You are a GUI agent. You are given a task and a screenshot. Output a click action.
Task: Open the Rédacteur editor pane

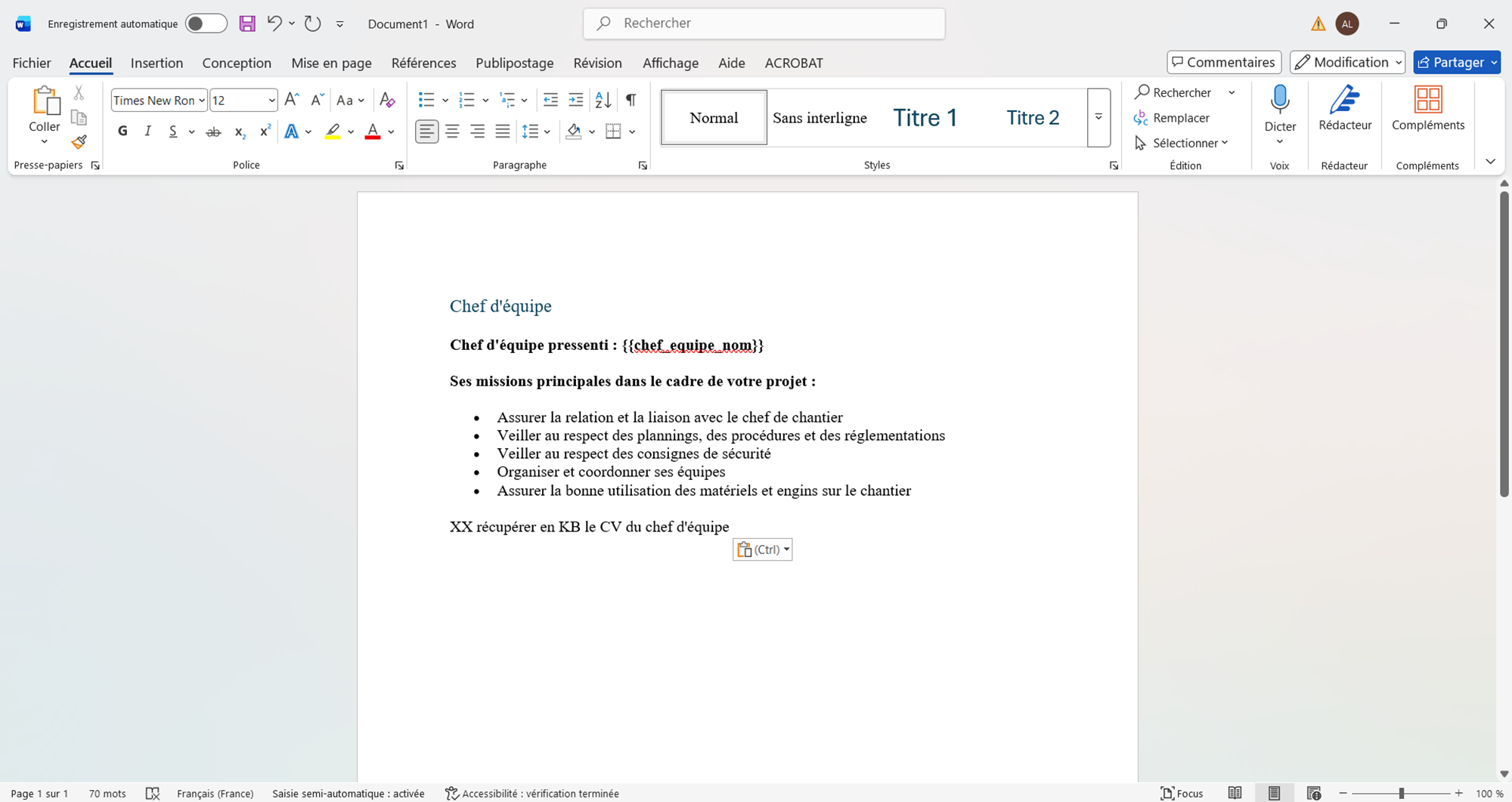(1344, 110)
